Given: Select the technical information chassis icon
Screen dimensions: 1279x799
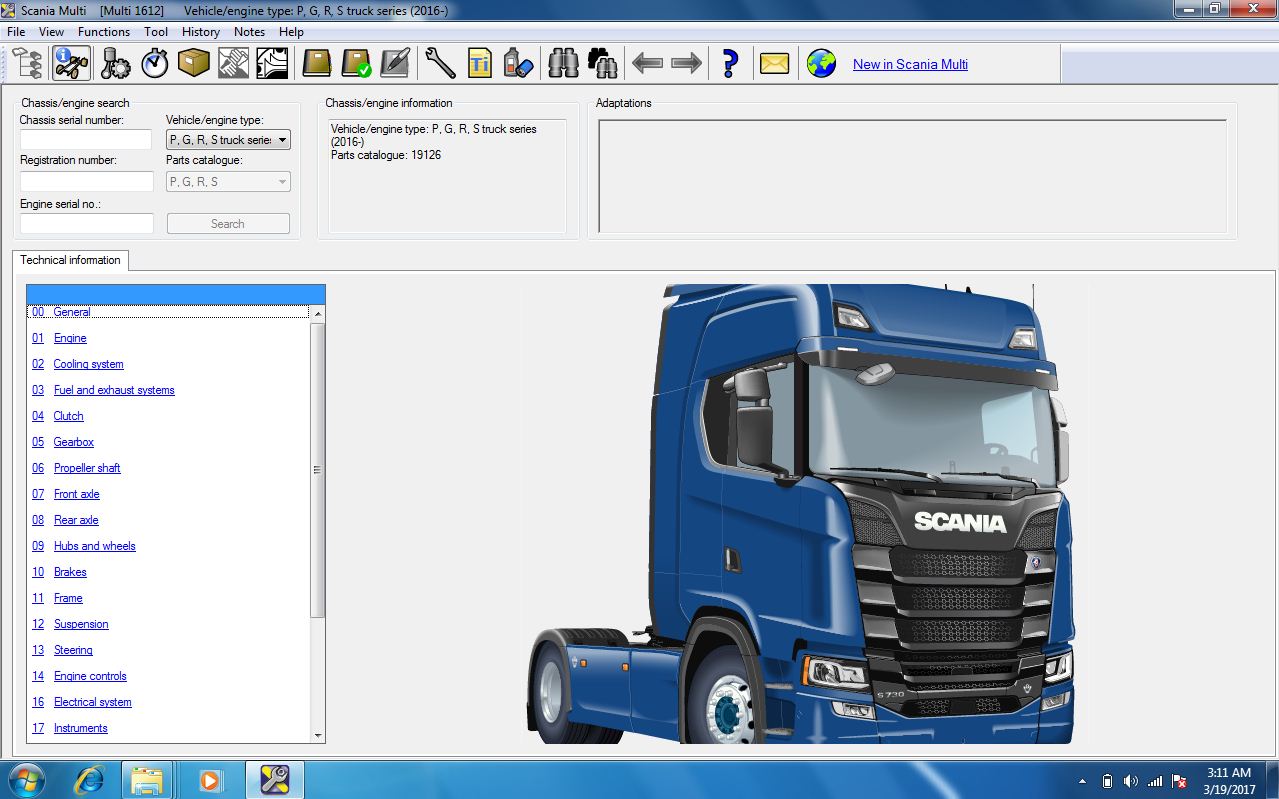Looking at the screenshot, I should [x=71, y=64].
